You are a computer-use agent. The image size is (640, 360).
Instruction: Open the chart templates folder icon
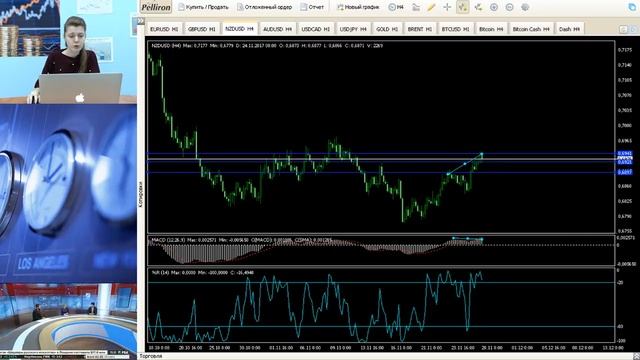pos(416,7)
